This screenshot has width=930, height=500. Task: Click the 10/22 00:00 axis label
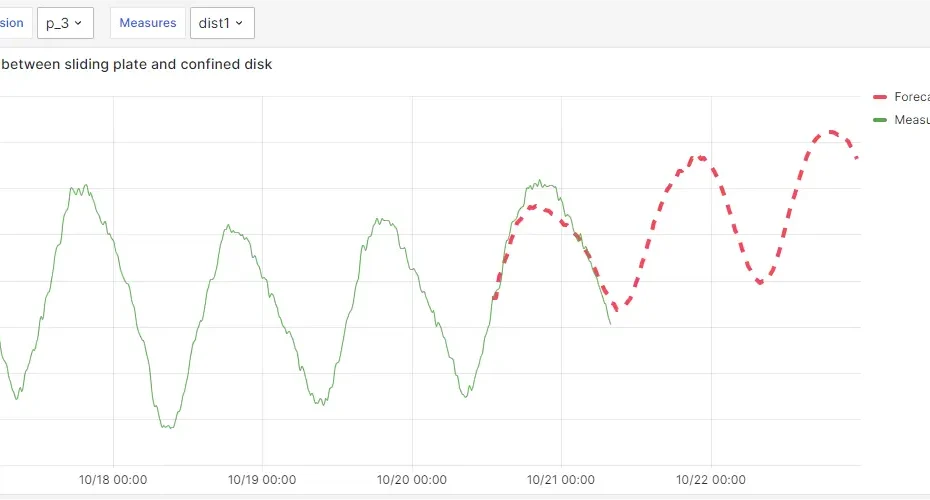pyautogui.click(x=711, y=480)
